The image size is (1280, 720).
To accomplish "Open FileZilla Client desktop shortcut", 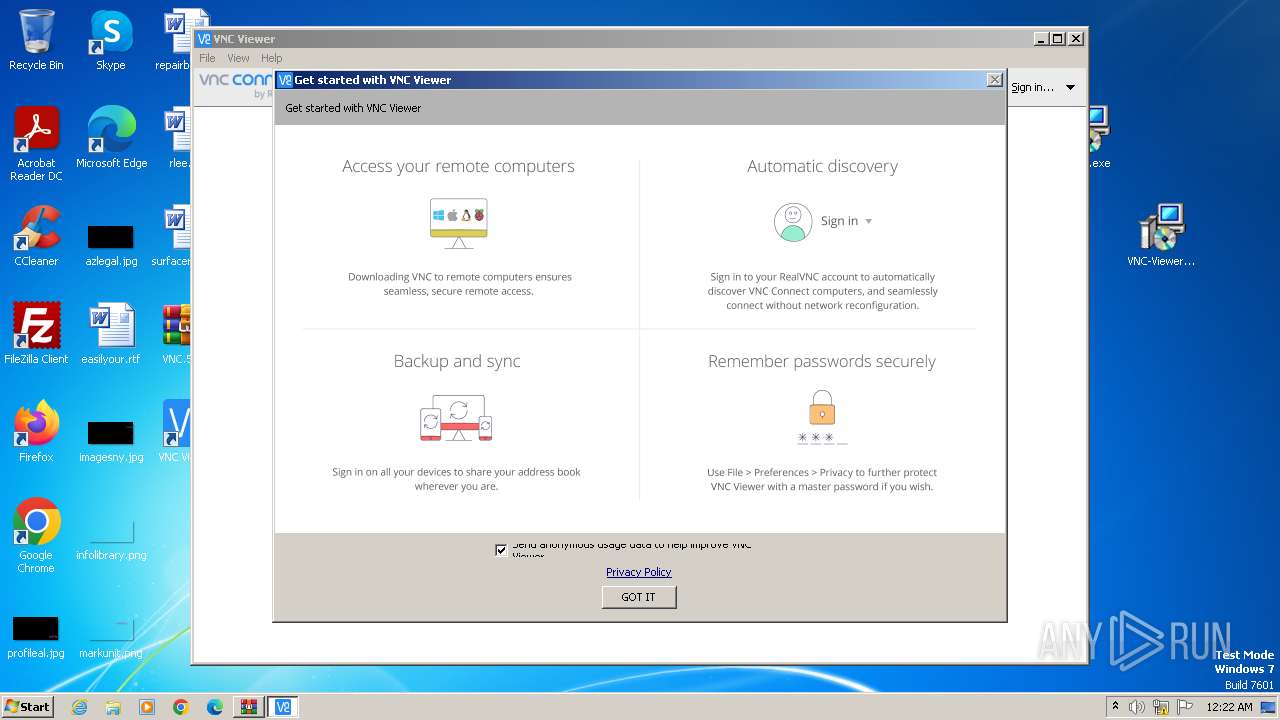I will tap(36, 334).
